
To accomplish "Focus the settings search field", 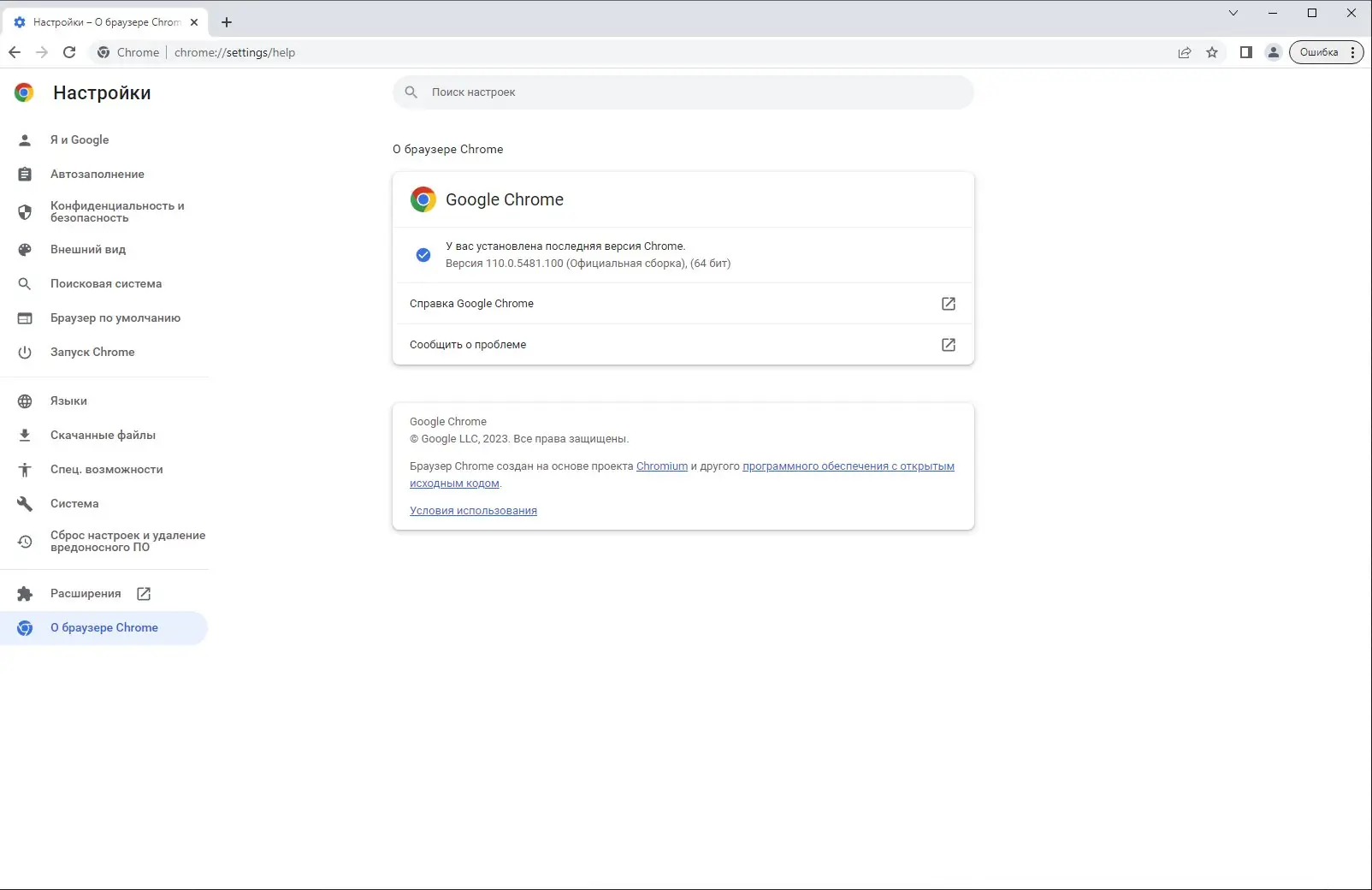I will pos(684,92).
